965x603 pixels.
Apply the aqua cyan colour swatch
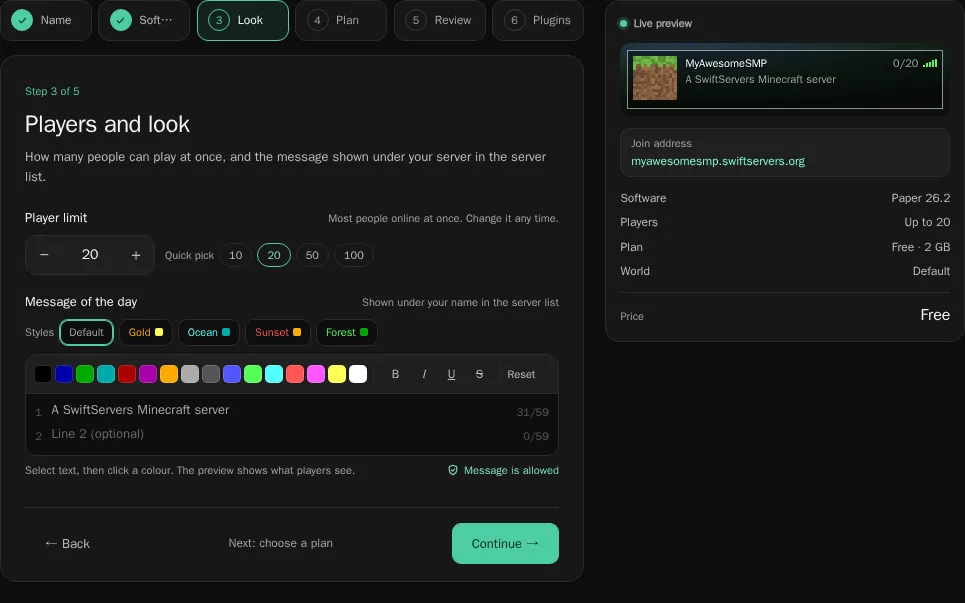[x=274, y=374]
